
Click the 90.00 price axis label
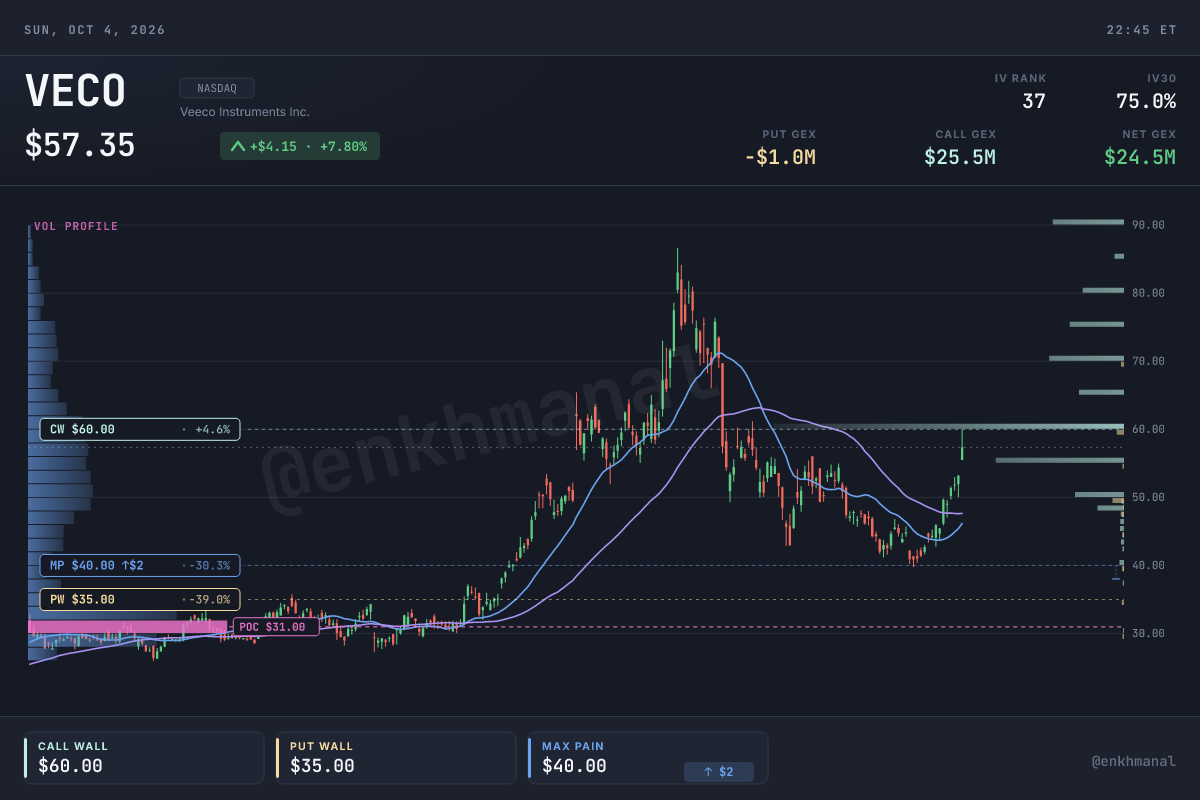[1148, 225]
